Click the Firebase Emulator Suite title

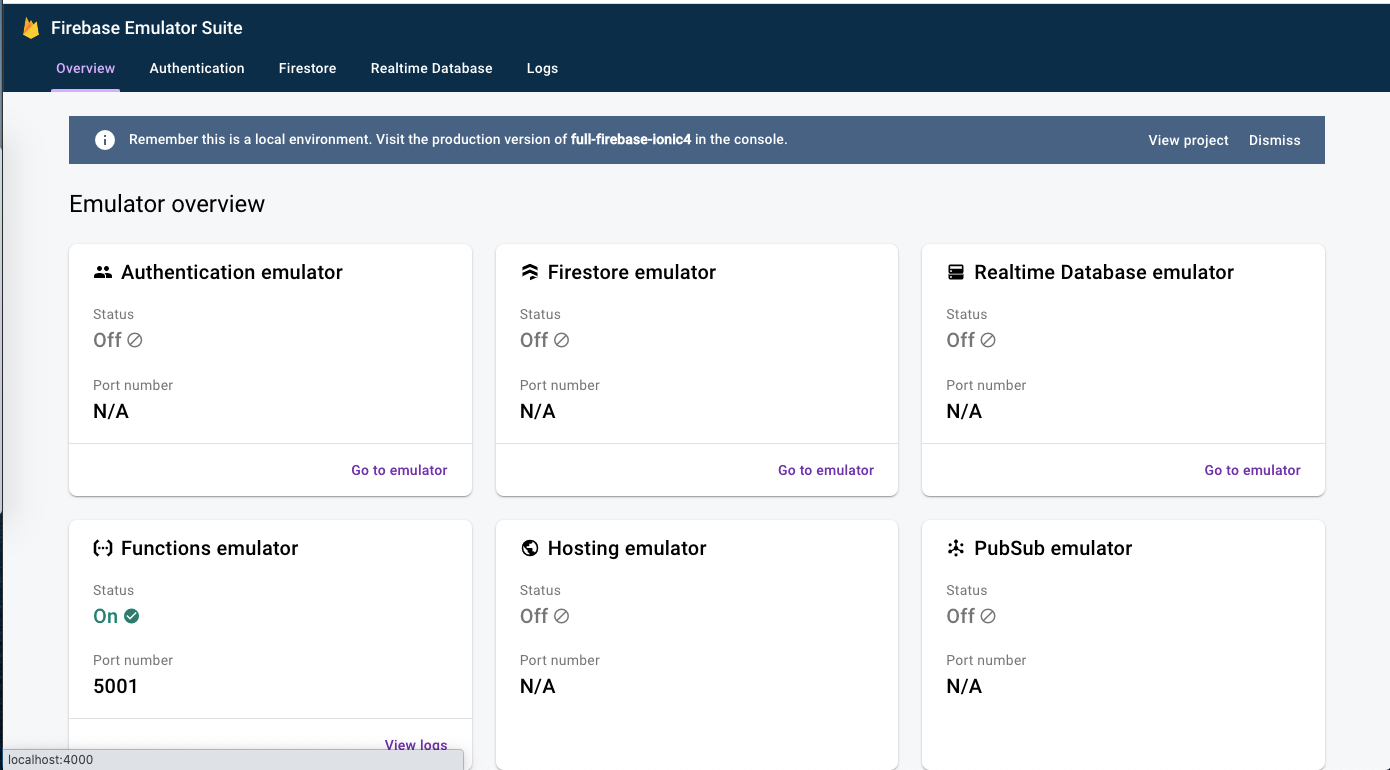147,28
